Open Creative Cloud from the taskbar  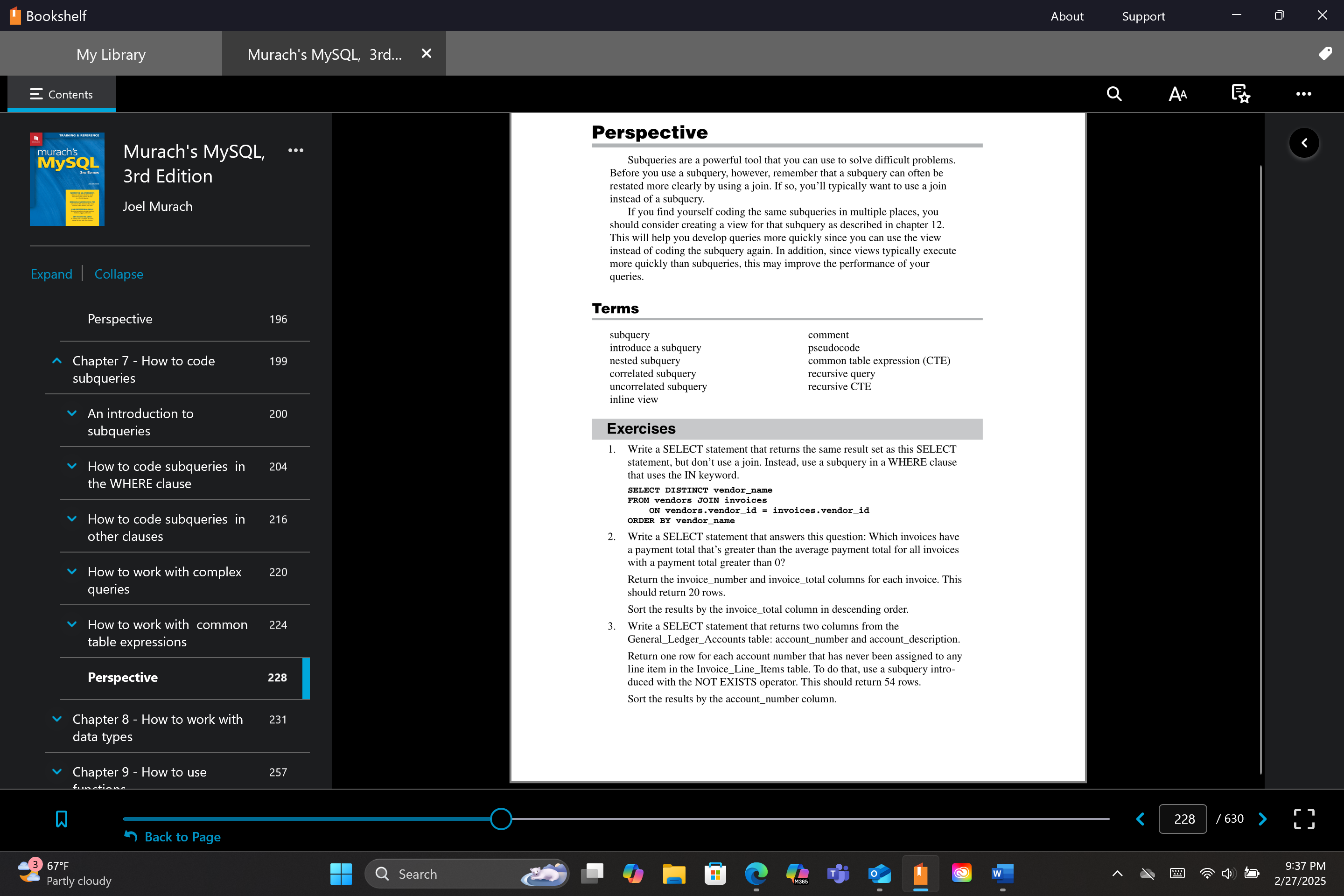(962, 874)
